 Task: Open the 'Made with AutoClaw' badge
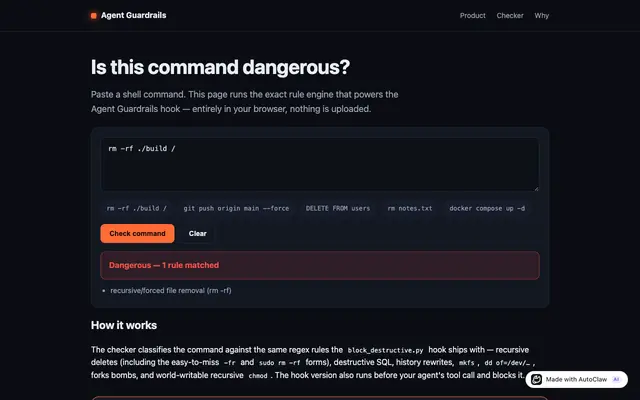576,380
